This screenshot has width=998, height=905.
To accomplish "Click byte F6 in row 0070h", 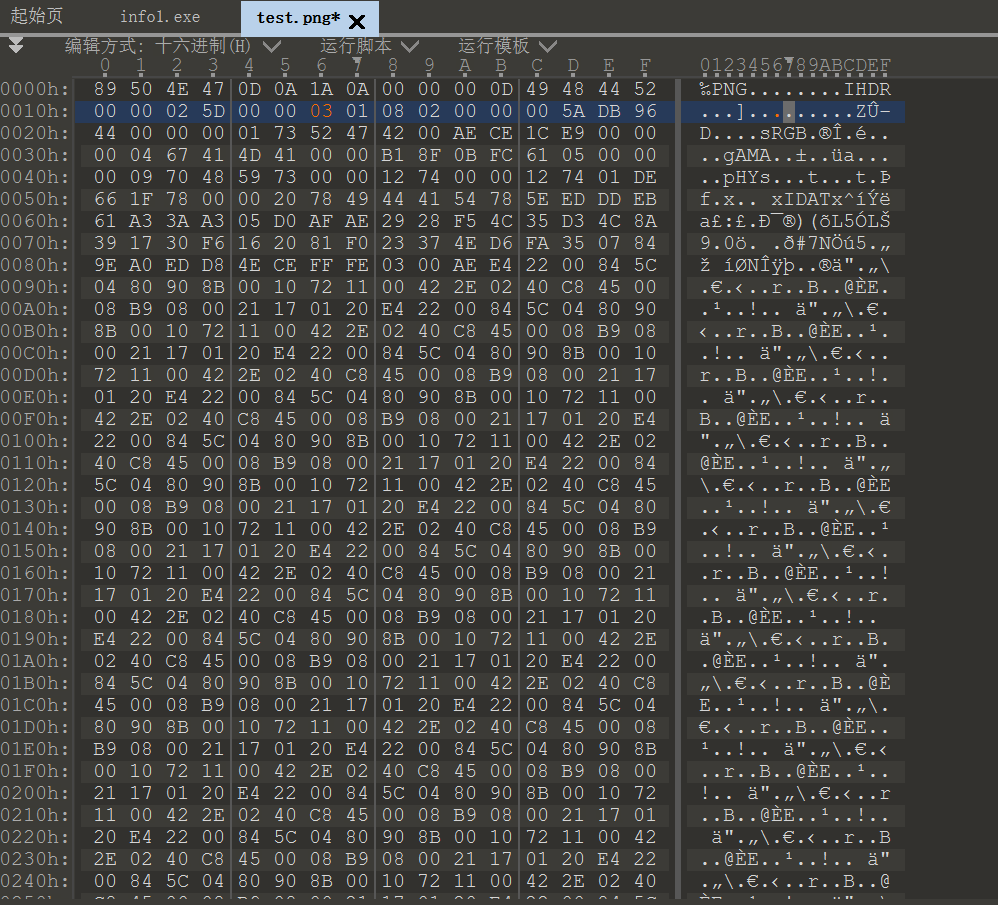I will [x=213, y=242].
